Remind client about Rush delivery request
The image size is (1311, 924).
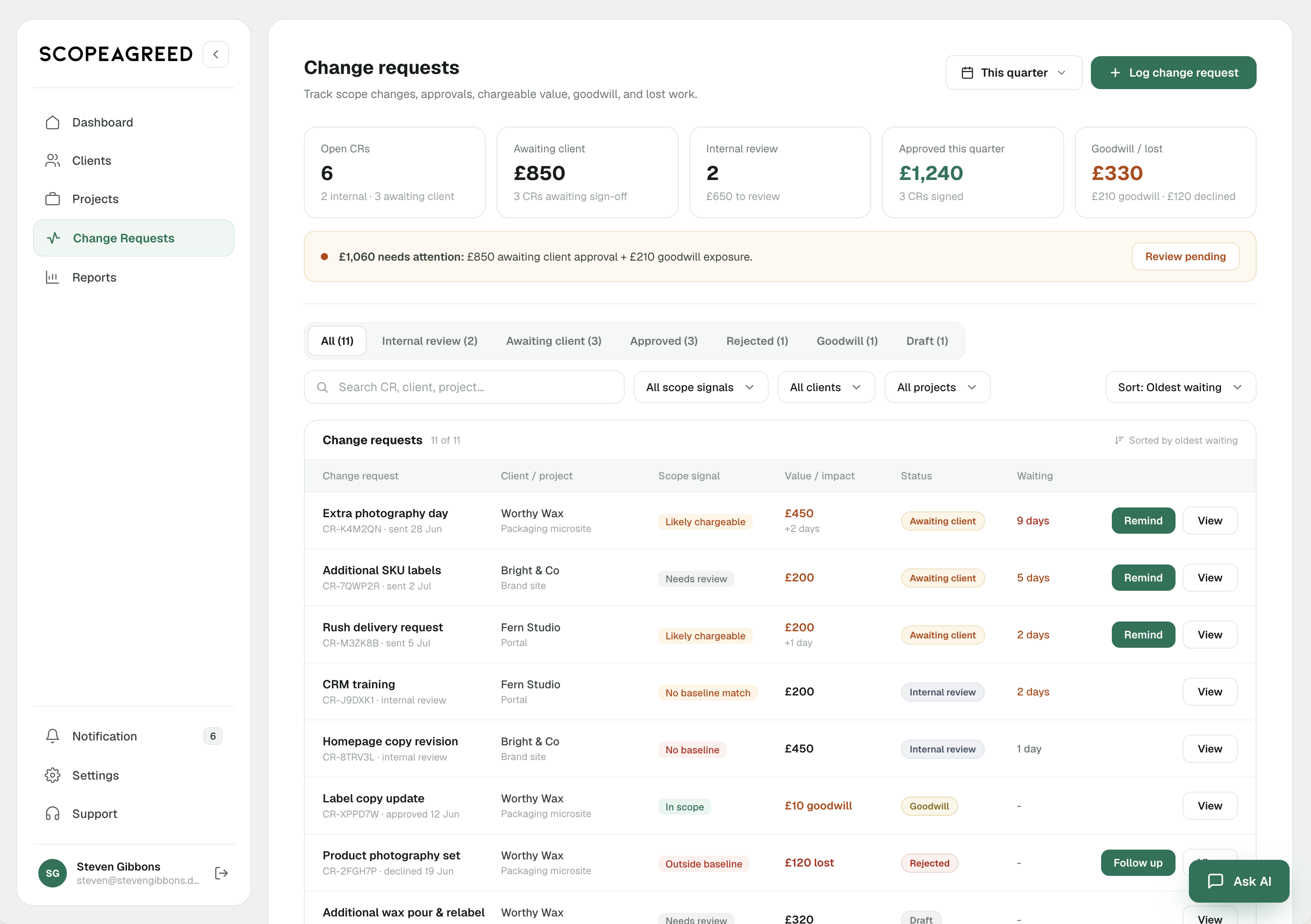coord(1143,635)
